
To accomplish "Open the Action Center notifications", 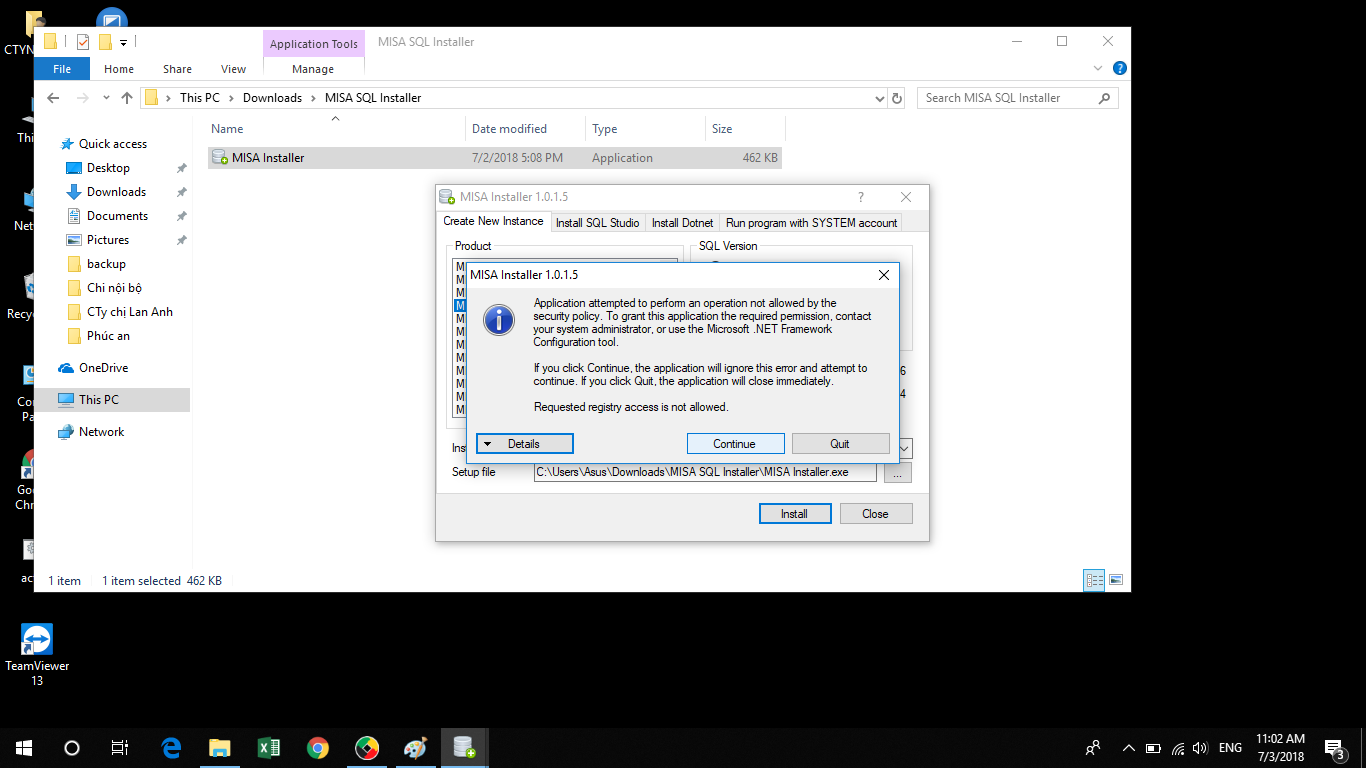I will coord(1335,748).
